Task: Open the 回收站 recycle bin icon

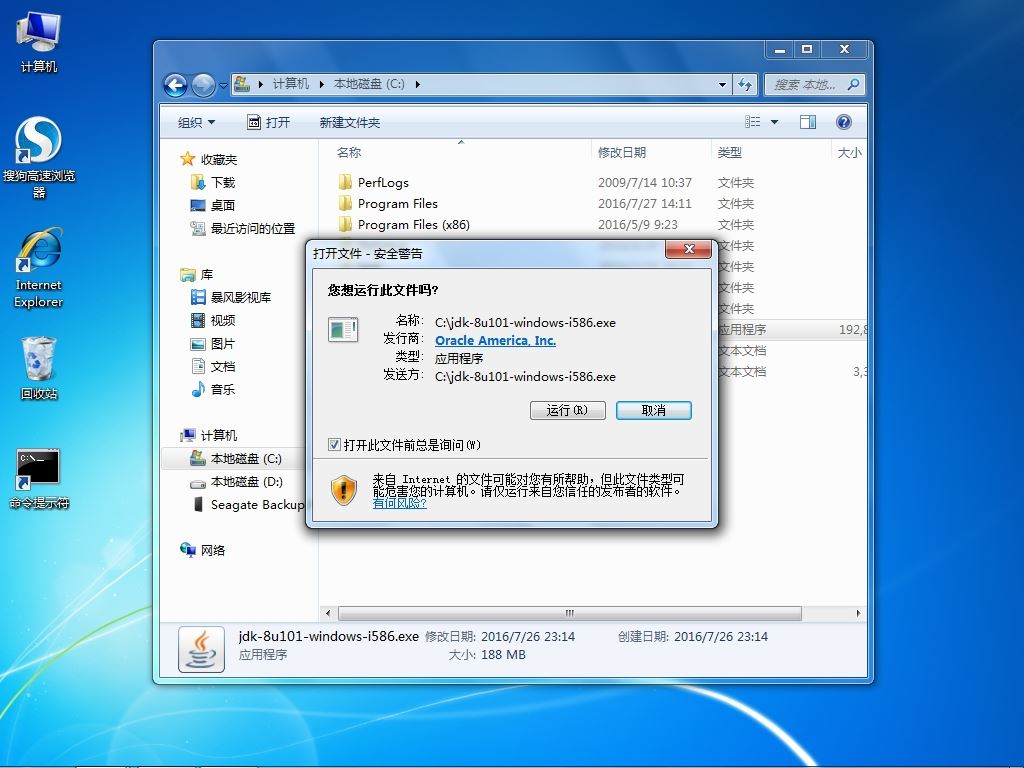Action: (x=39, y=368)
